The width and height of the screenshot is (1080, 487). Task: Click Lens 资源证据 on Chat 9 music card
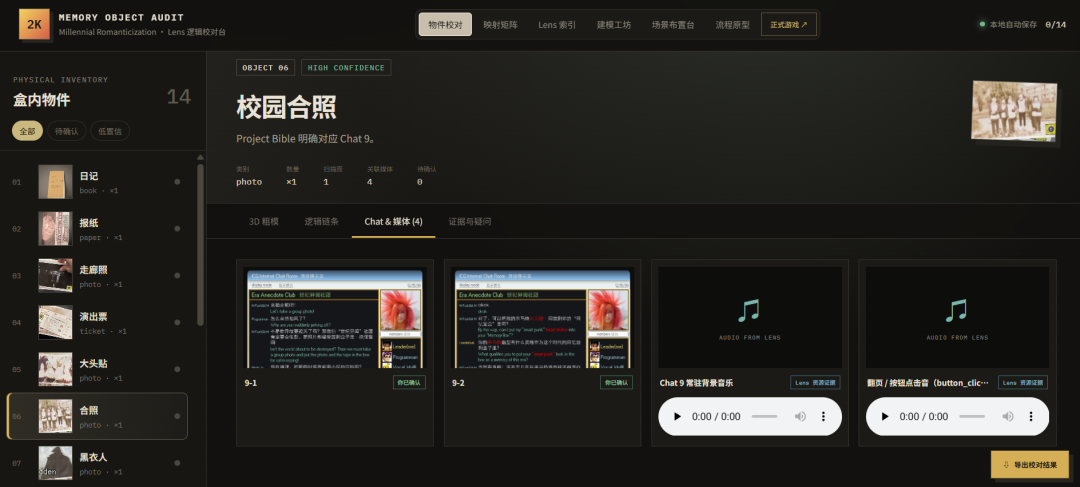click(x=816, y=382)
